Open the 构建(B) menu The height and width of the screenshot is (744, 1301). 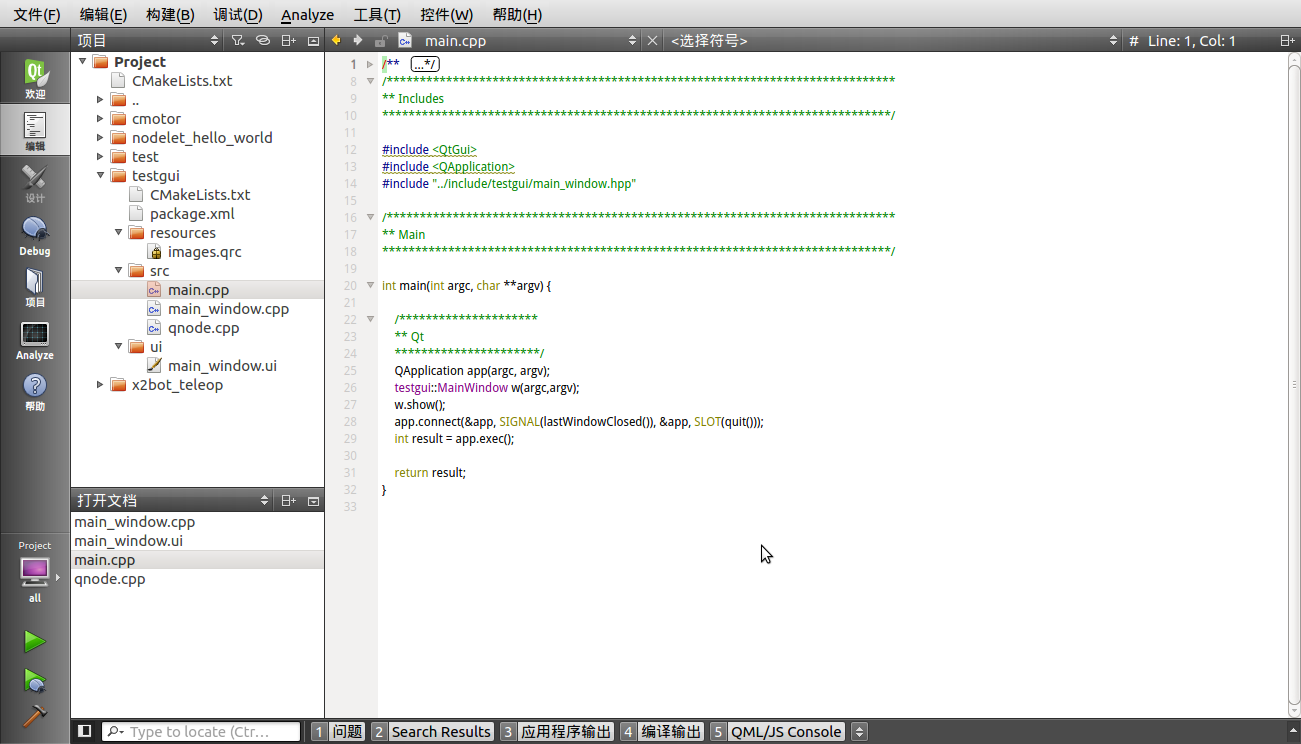click(x=170, y=15)
